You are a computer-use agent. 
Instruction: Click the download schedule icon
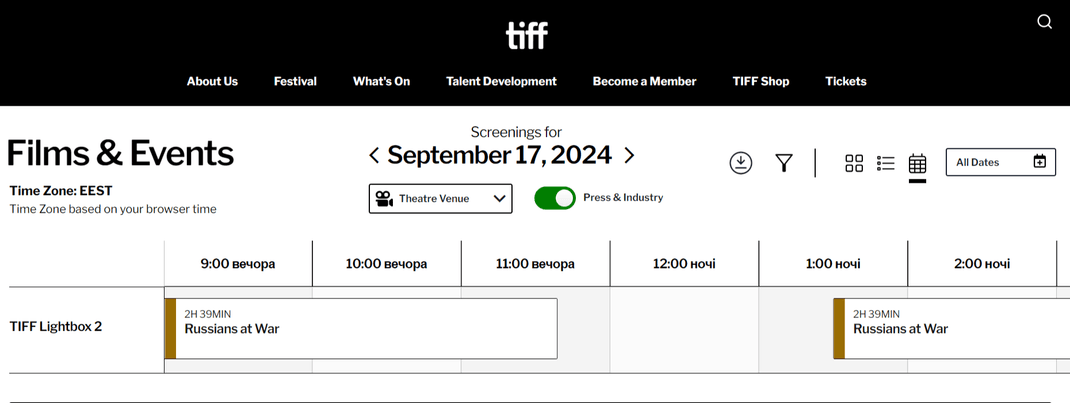point(740,162)
